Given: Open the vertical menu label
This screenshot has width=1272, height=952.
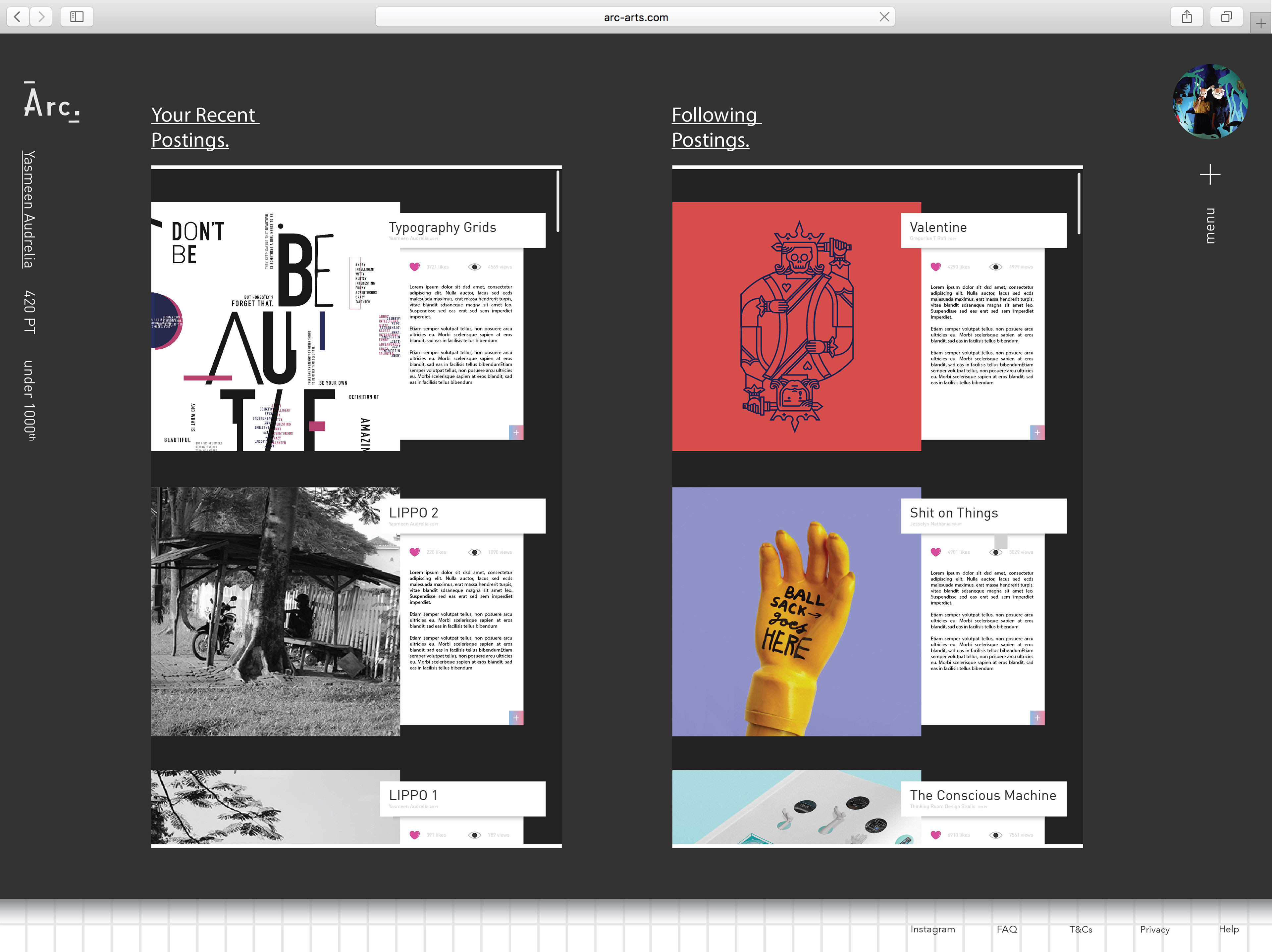Looking at the screenshot, I should click(x=1210, y=226).
